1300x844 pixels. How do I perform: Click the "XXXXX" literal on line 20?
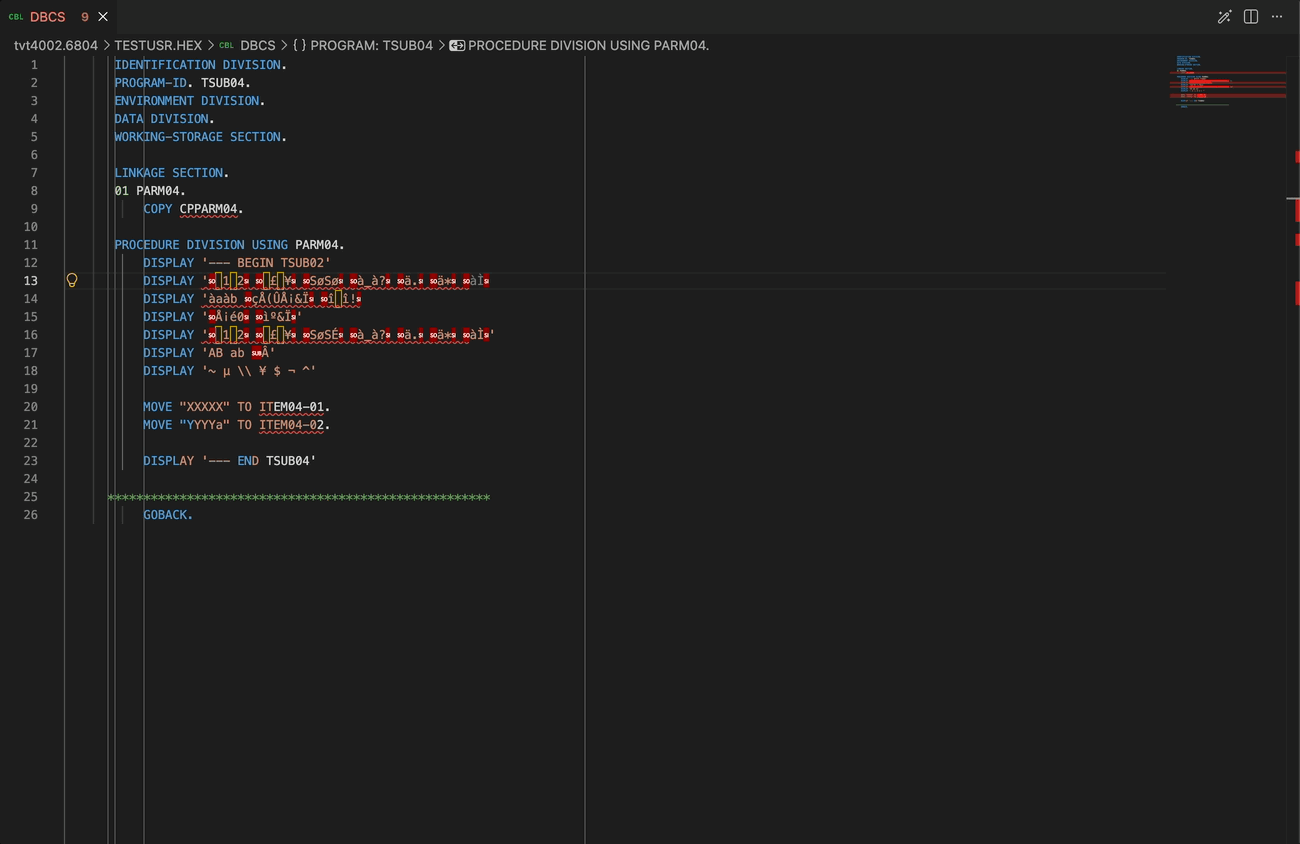(205, 406)
